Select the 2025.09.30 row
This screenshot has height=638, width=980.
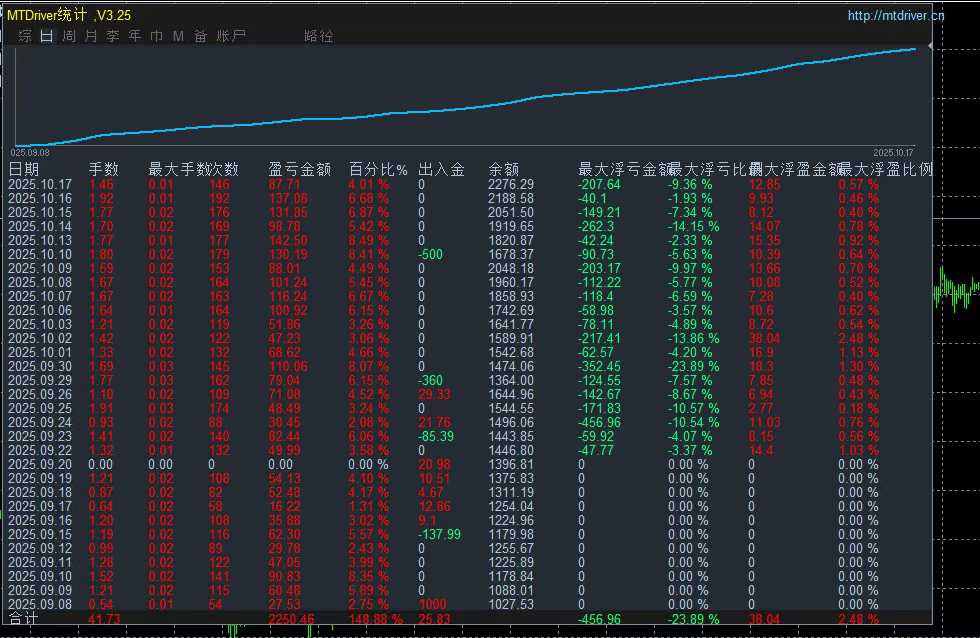click(469, 366)
